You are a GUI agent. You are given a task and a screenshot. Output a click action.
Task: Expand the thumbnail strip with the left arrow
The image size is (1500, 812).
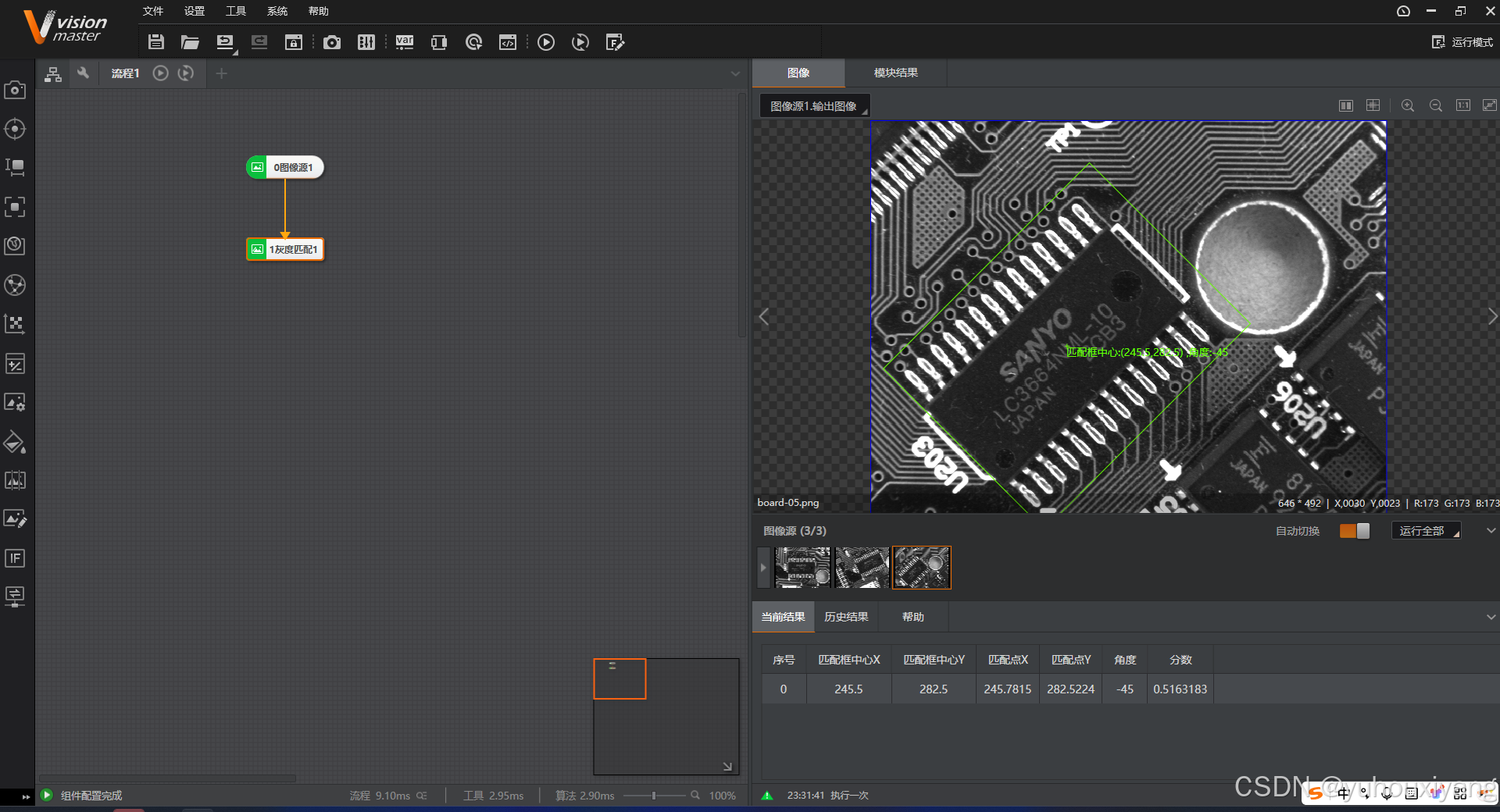click(x=763, y=568)
